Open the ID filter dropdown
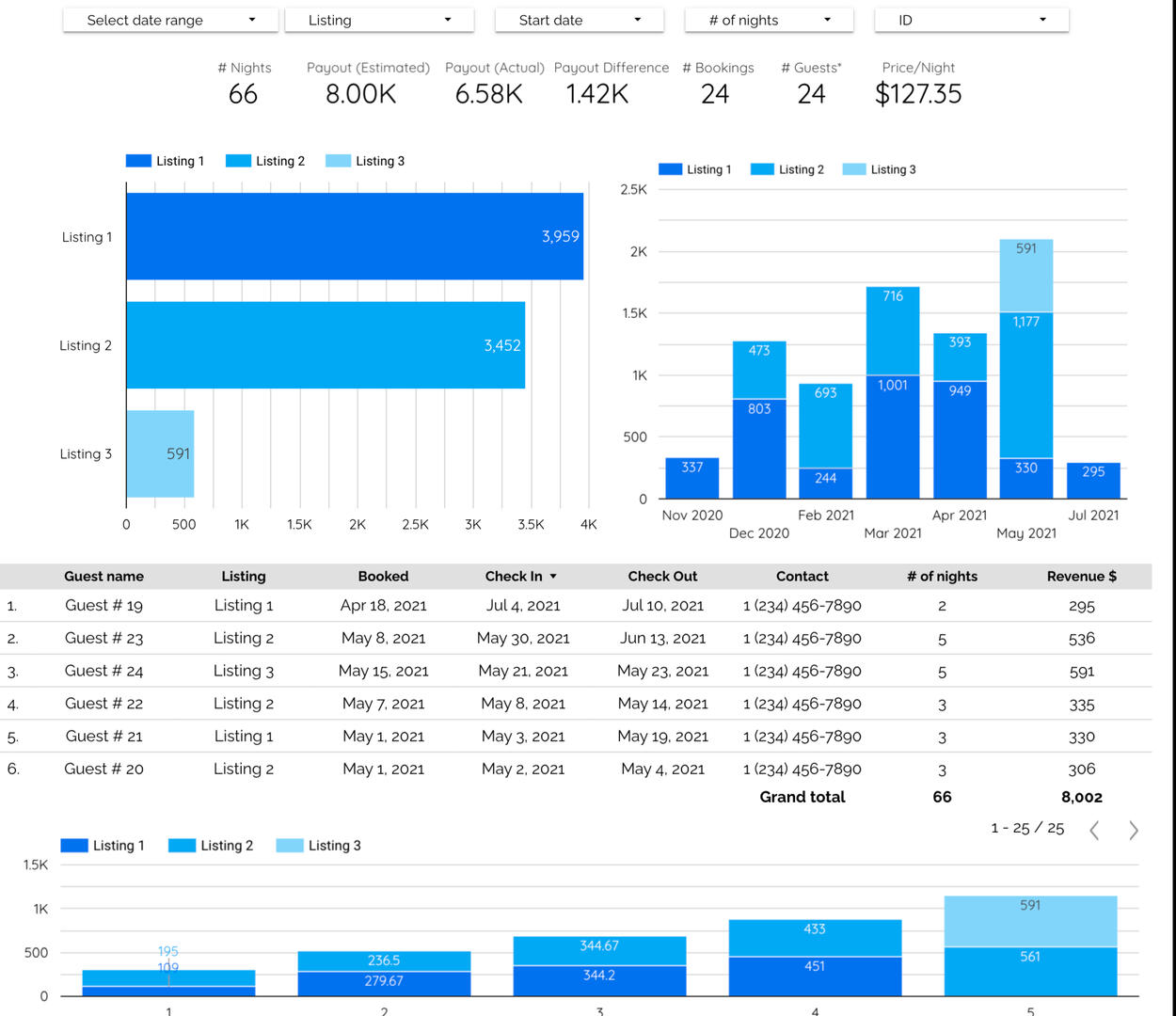The height and width of the screenshot is (1016, 1176). 971,20
